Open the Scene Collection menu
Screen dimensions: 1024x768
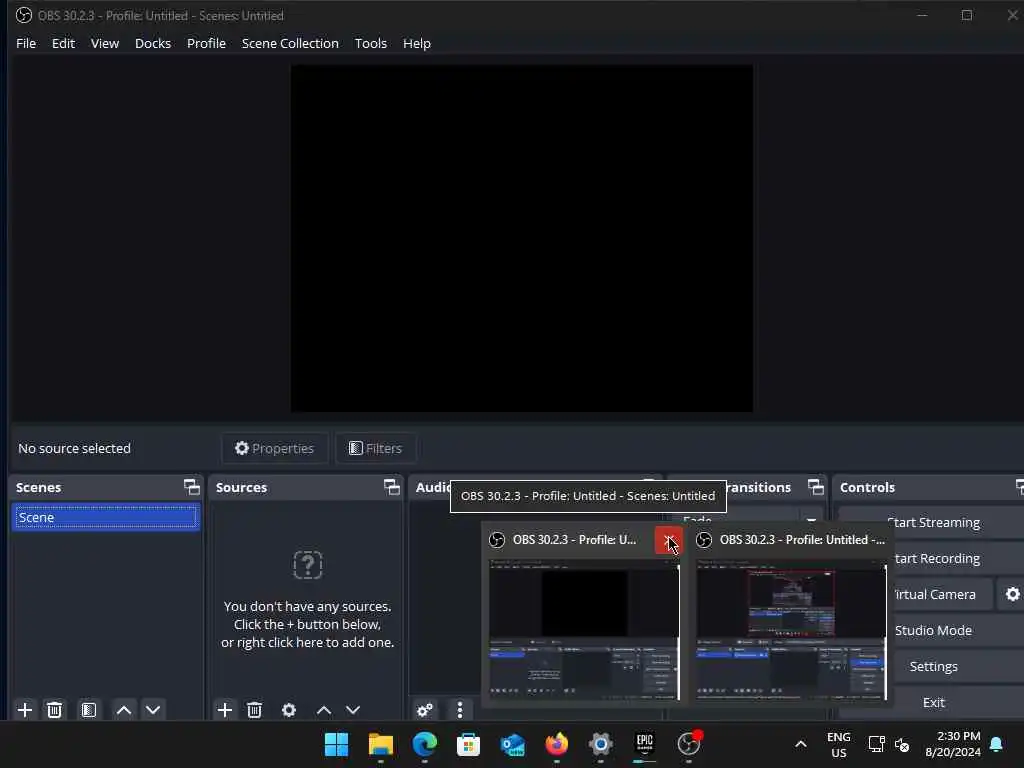290,43
